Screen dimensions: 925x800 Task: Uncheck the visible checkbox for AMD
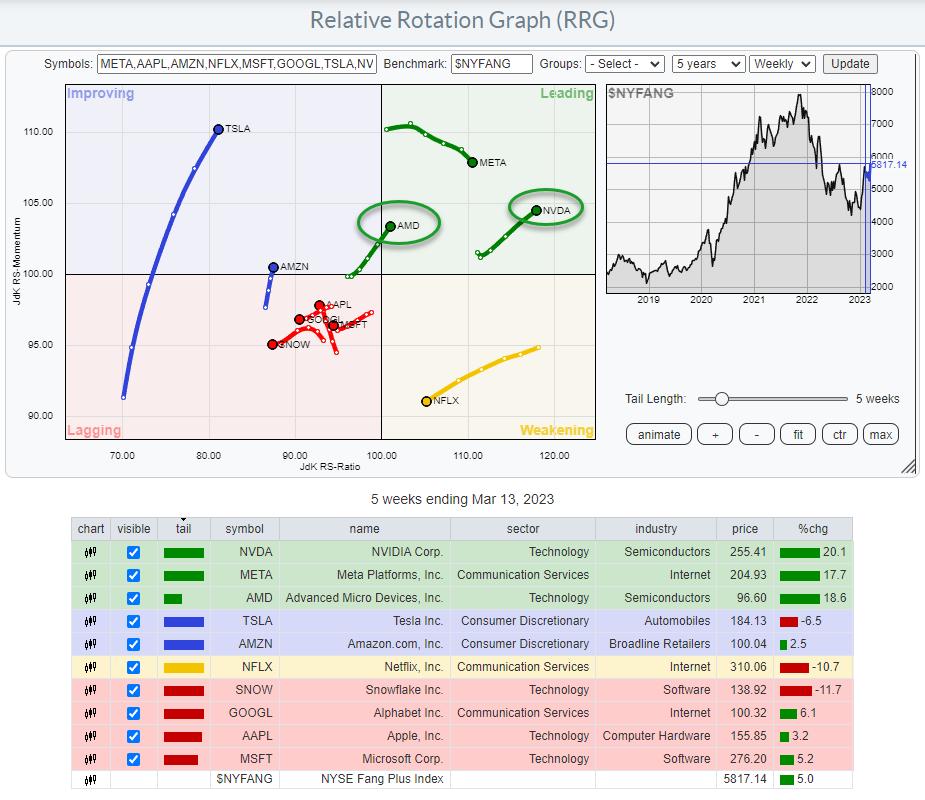coord(134,598)
